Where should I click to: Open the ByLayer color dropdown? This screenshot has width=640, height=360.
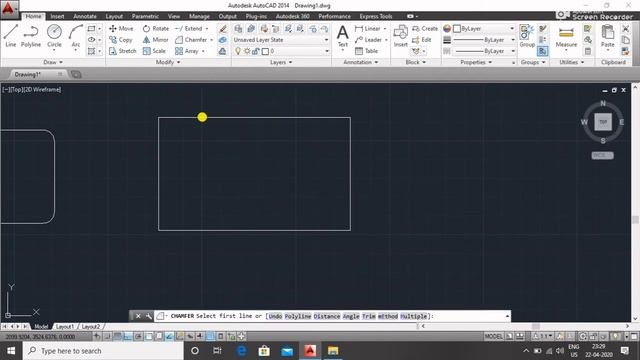click(x=484, y=29)
